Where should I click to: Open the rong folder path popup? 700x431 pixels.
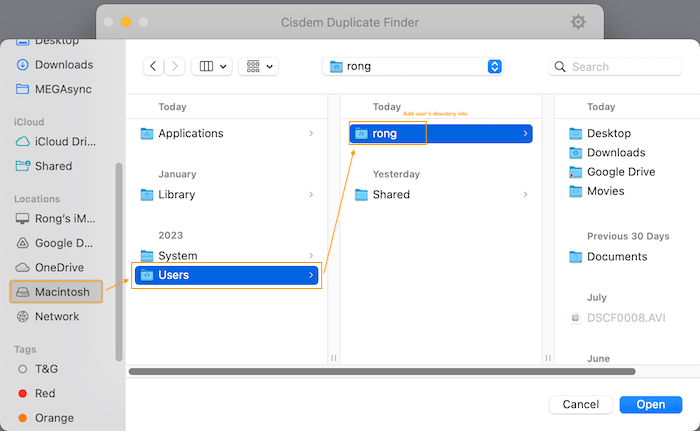[x=413, y=66]
